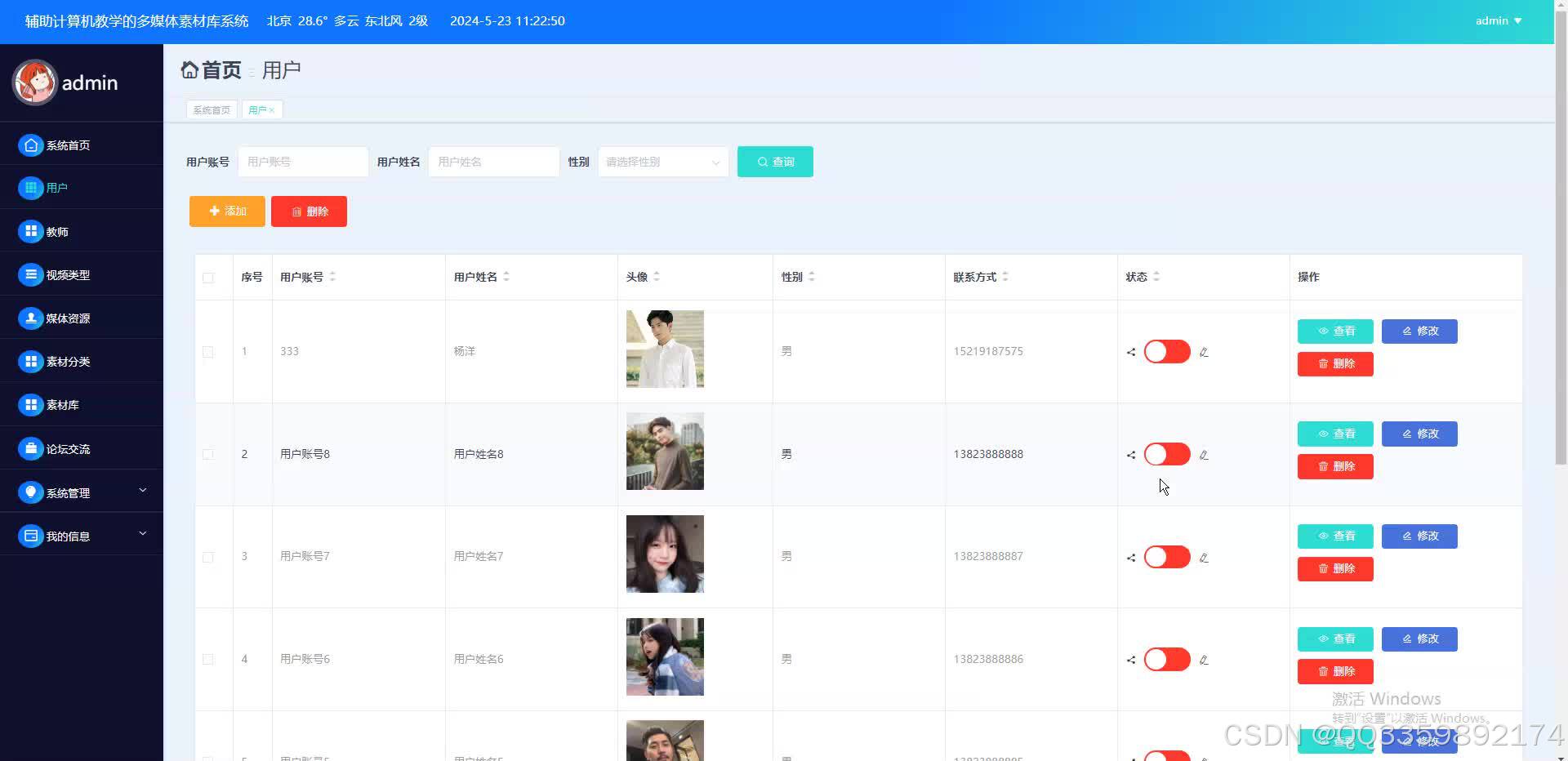Open avatar thumbnail of 用户姓名7
Viewport: 1568px width, 761px height.
coord(665,554)
